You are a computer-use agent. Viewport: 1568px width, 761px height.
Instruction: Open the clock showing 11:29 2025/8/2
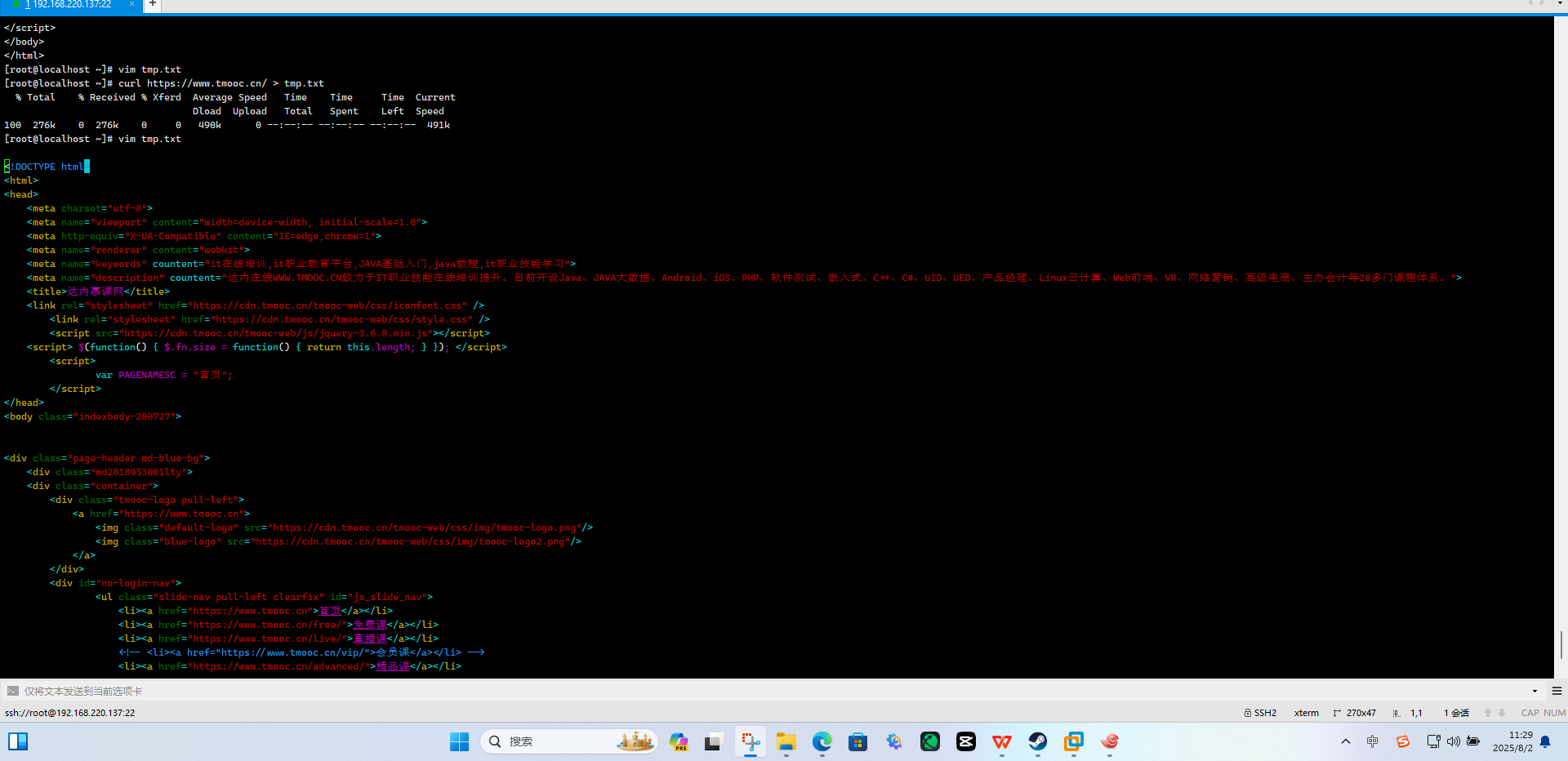(x=1512, y=741)
